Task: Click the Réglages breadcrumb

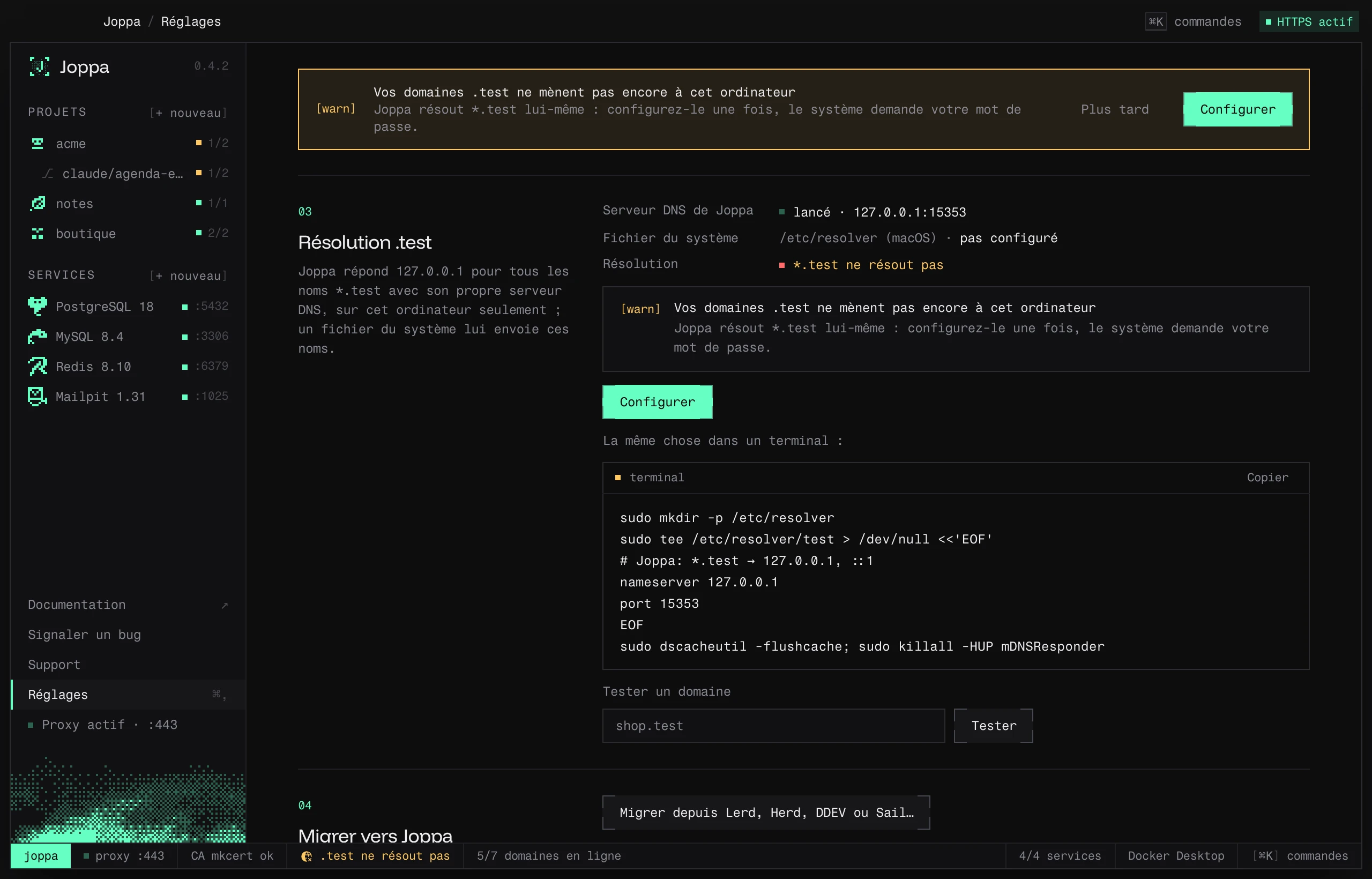Action: (x=191, y=21)
